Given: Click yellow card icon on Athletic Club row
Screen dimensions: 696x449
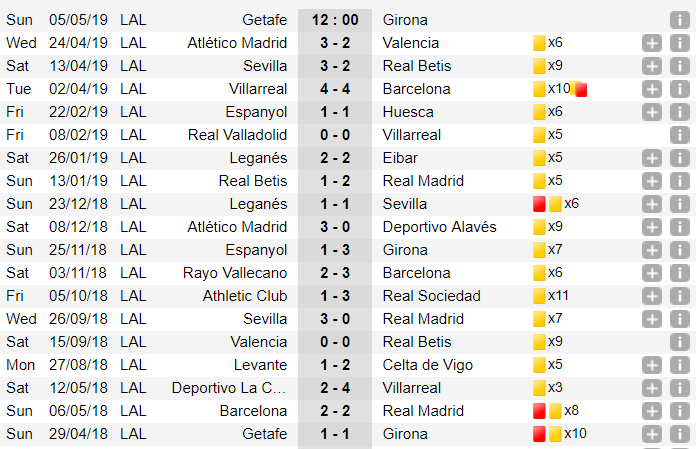Looking at the screenshot, I should coord(539,296).
